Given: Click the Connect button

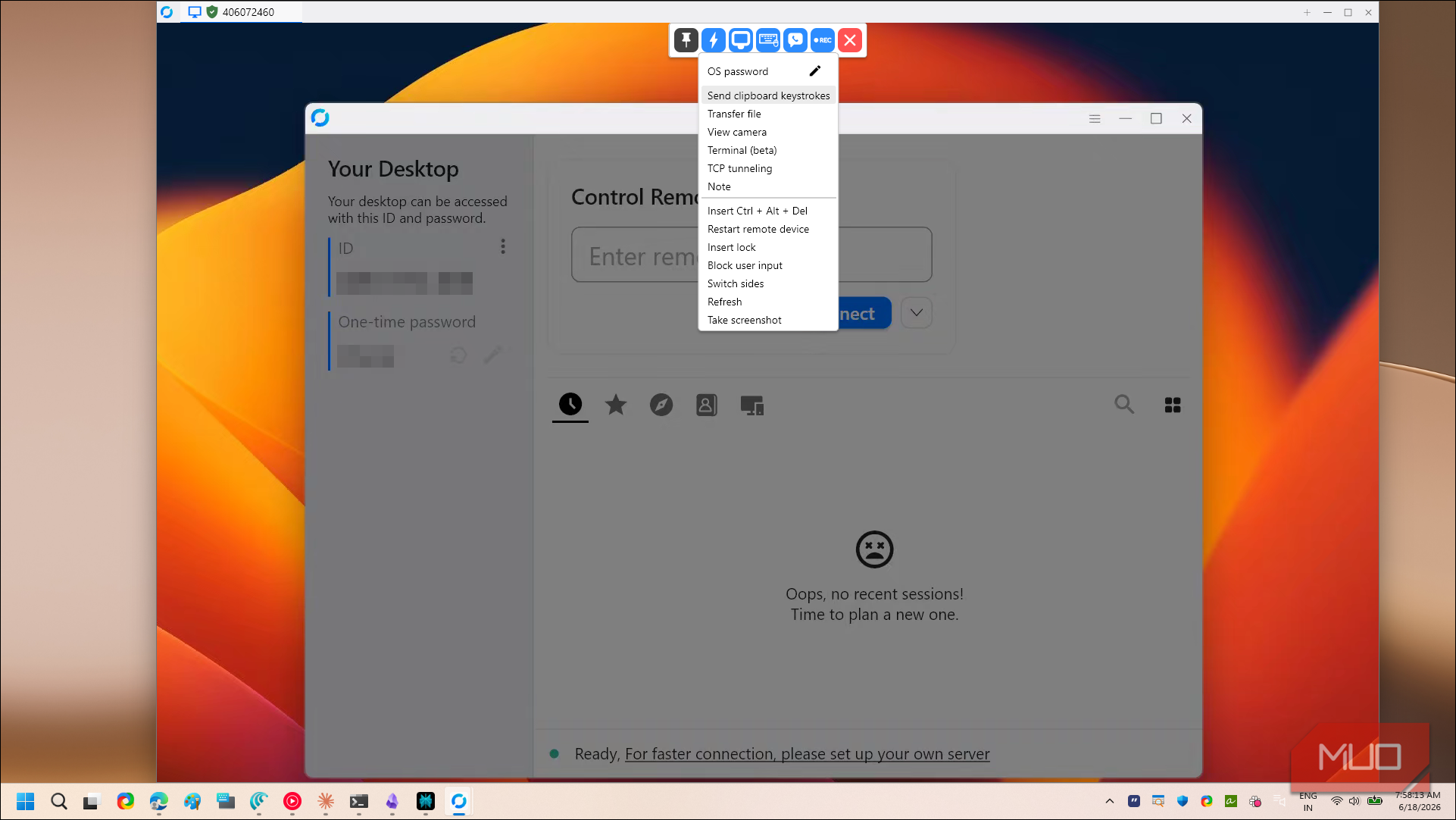Looking at the screenshot, I should pos(864,313).
